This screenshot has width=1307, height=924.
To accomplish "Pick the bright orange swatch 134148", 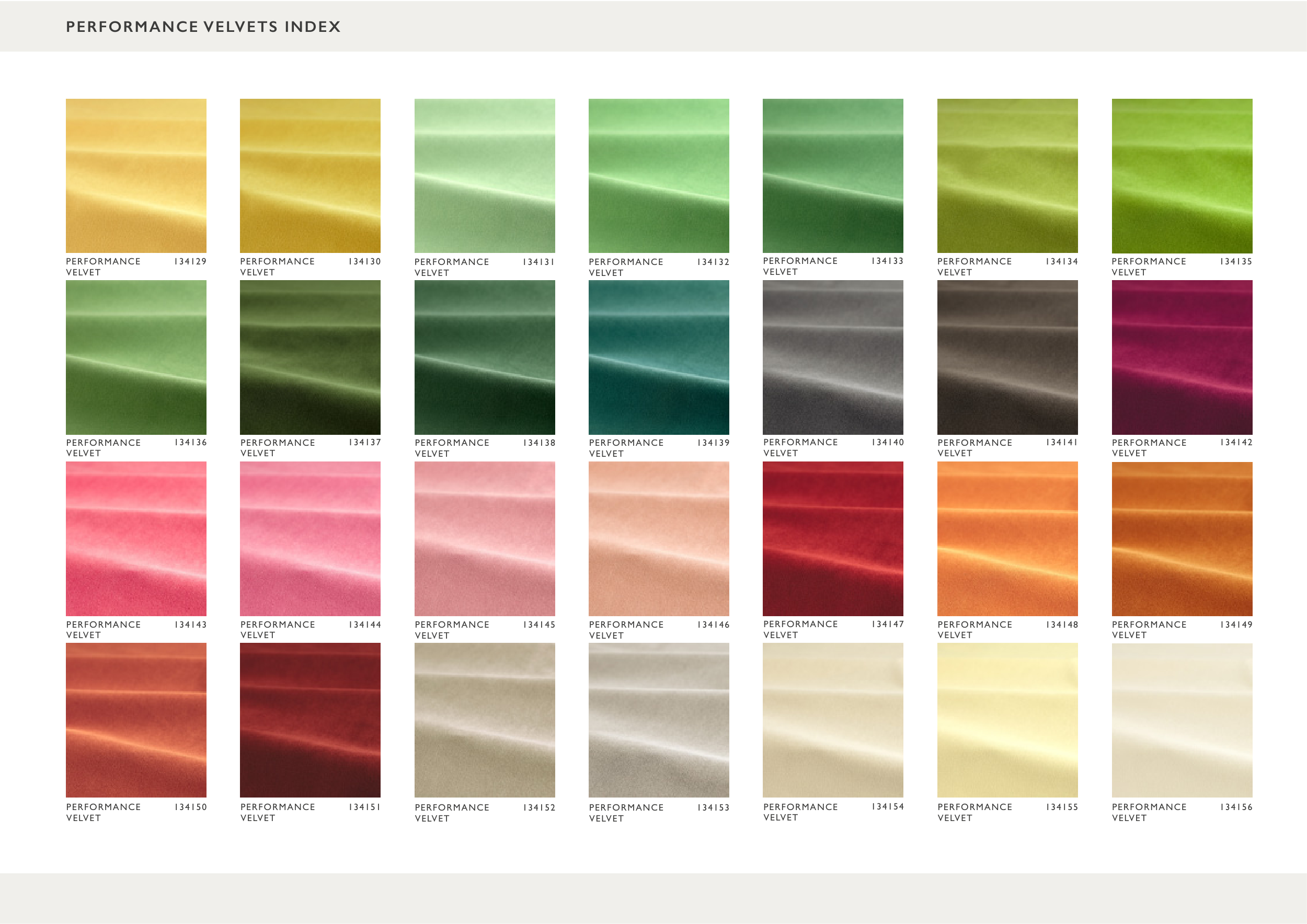I will 1007,539.
